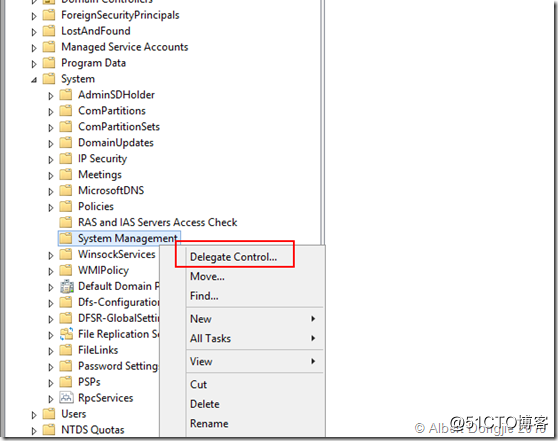Image resolution: width=558 pixels, height=441 pixels.
Task: Click the System folder icon
Action: pos(49,79)
